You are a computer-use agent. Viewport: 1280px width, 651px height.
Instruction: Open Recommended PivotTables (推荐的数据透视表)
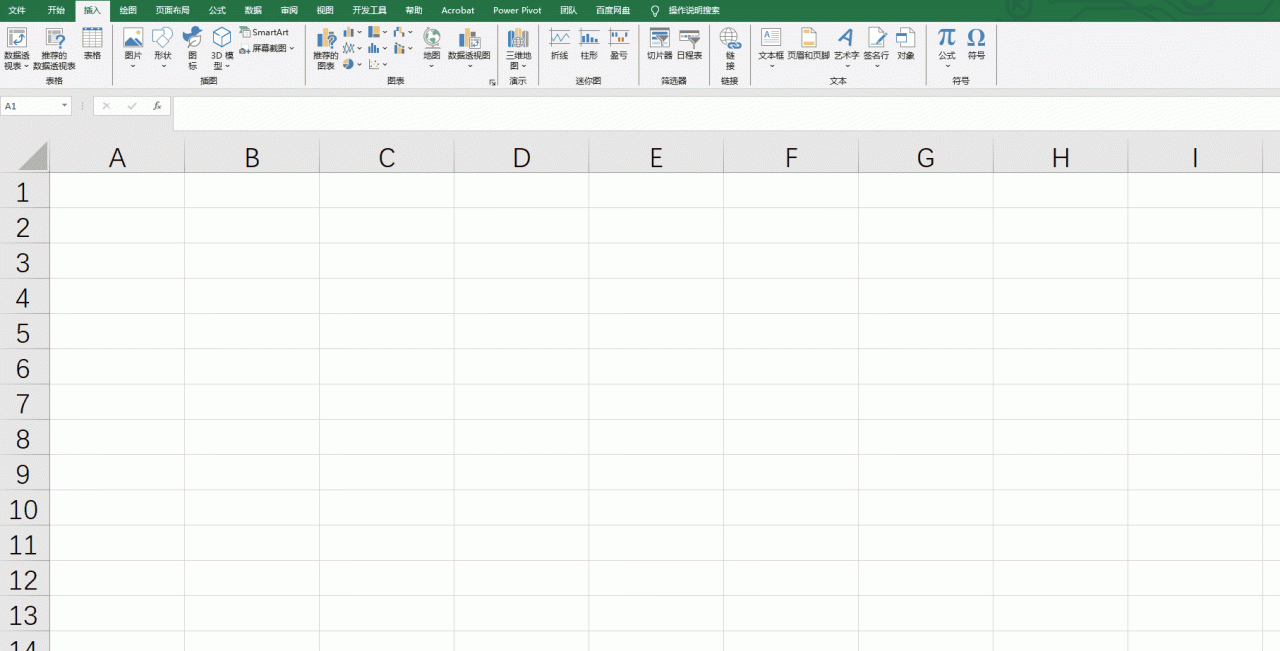54,48
